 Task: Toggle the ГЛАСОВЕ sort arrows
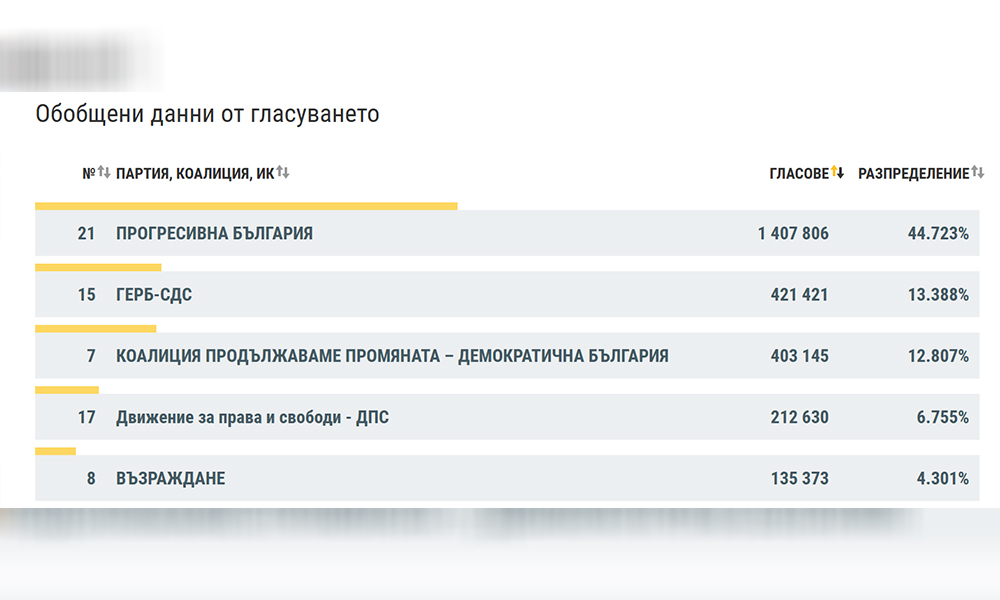(837, 173)
